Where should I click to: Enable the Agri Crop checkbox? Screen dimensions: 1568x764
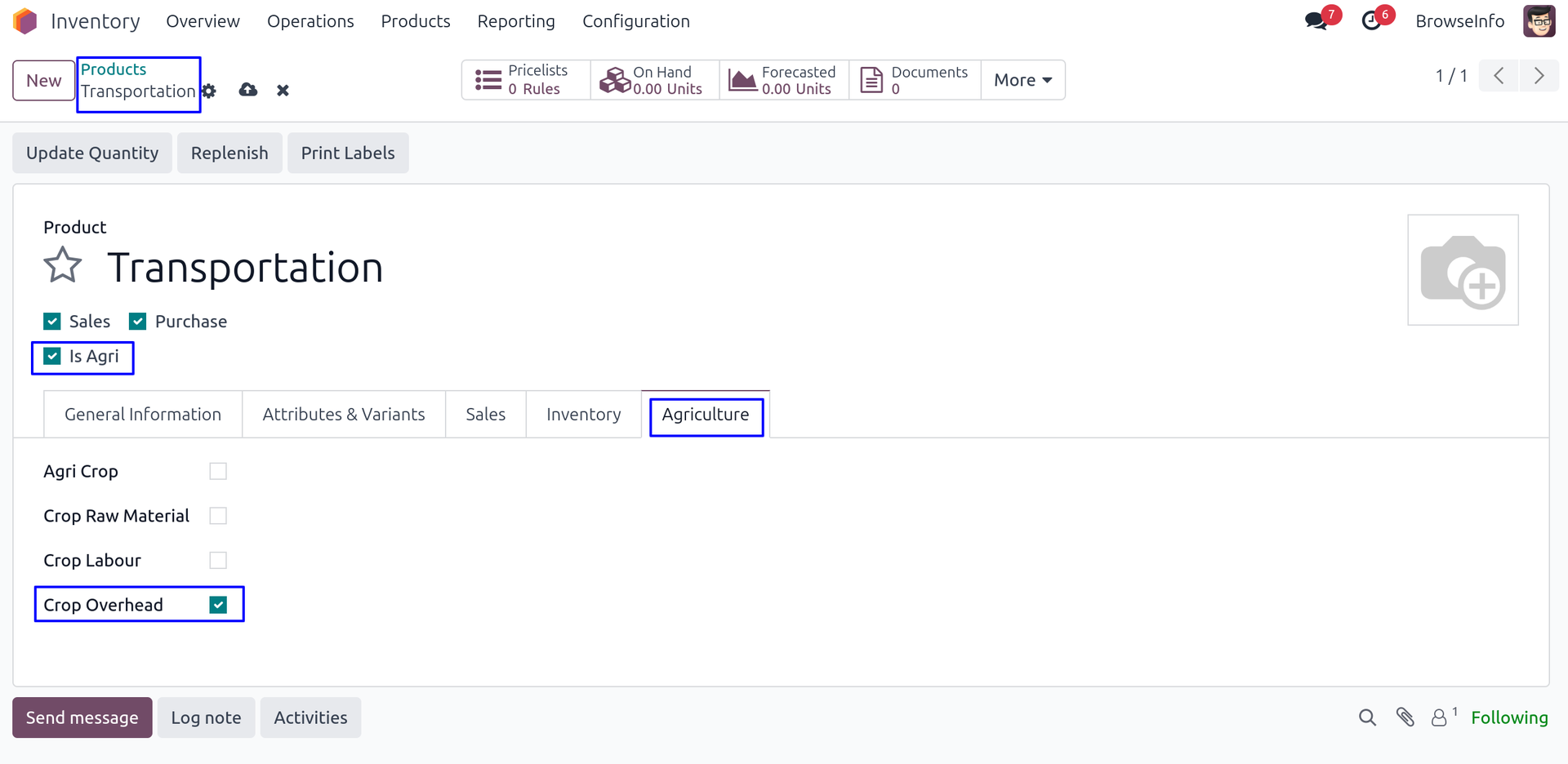(218, 472)
